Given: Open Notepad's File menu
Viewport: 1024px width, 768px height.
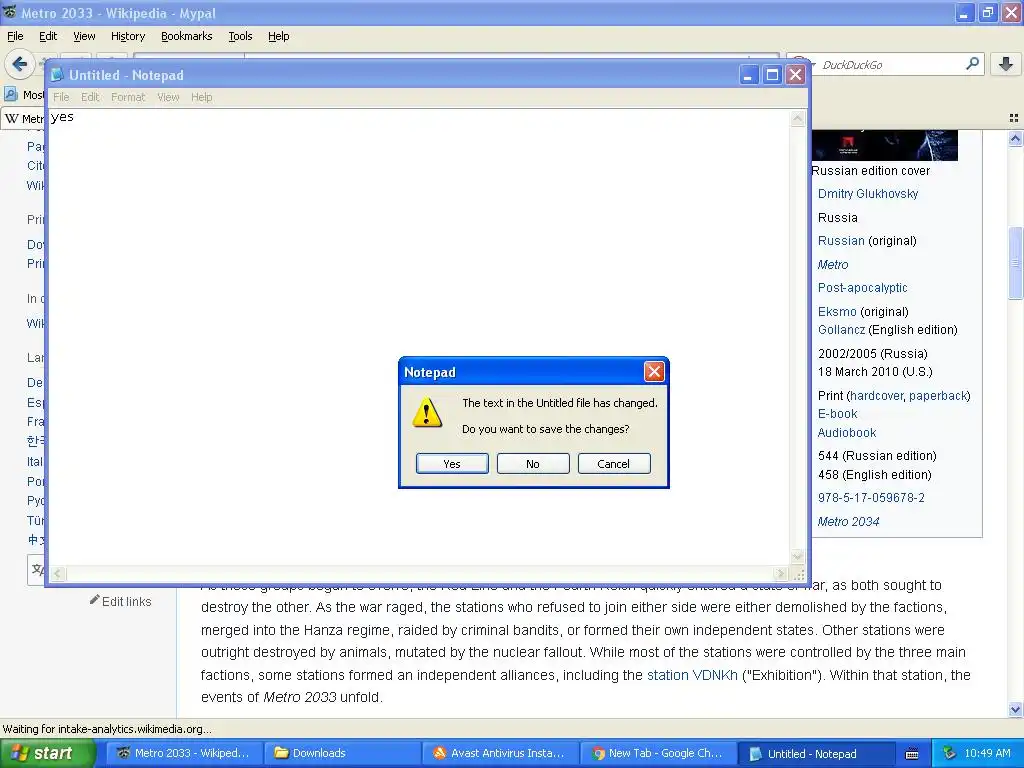Looking at the screenshot, I should click(x=61, y=97).
